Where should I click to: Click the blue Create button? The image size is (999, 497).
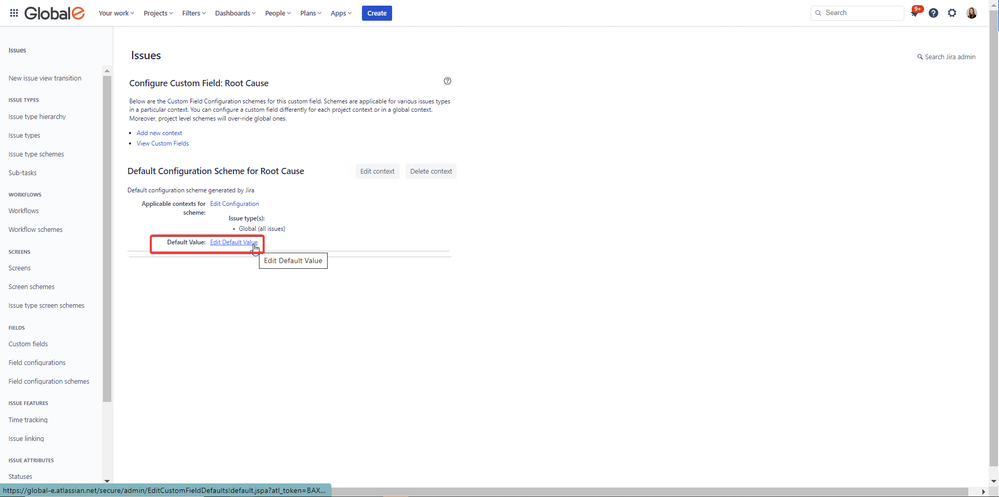click(x=377, y=13)
